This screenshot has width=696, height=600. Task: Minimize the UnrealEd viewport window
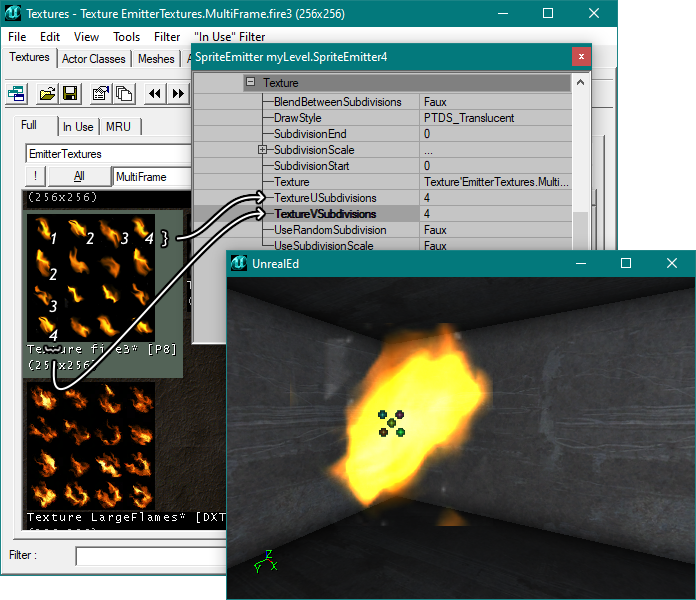point(581,263)
